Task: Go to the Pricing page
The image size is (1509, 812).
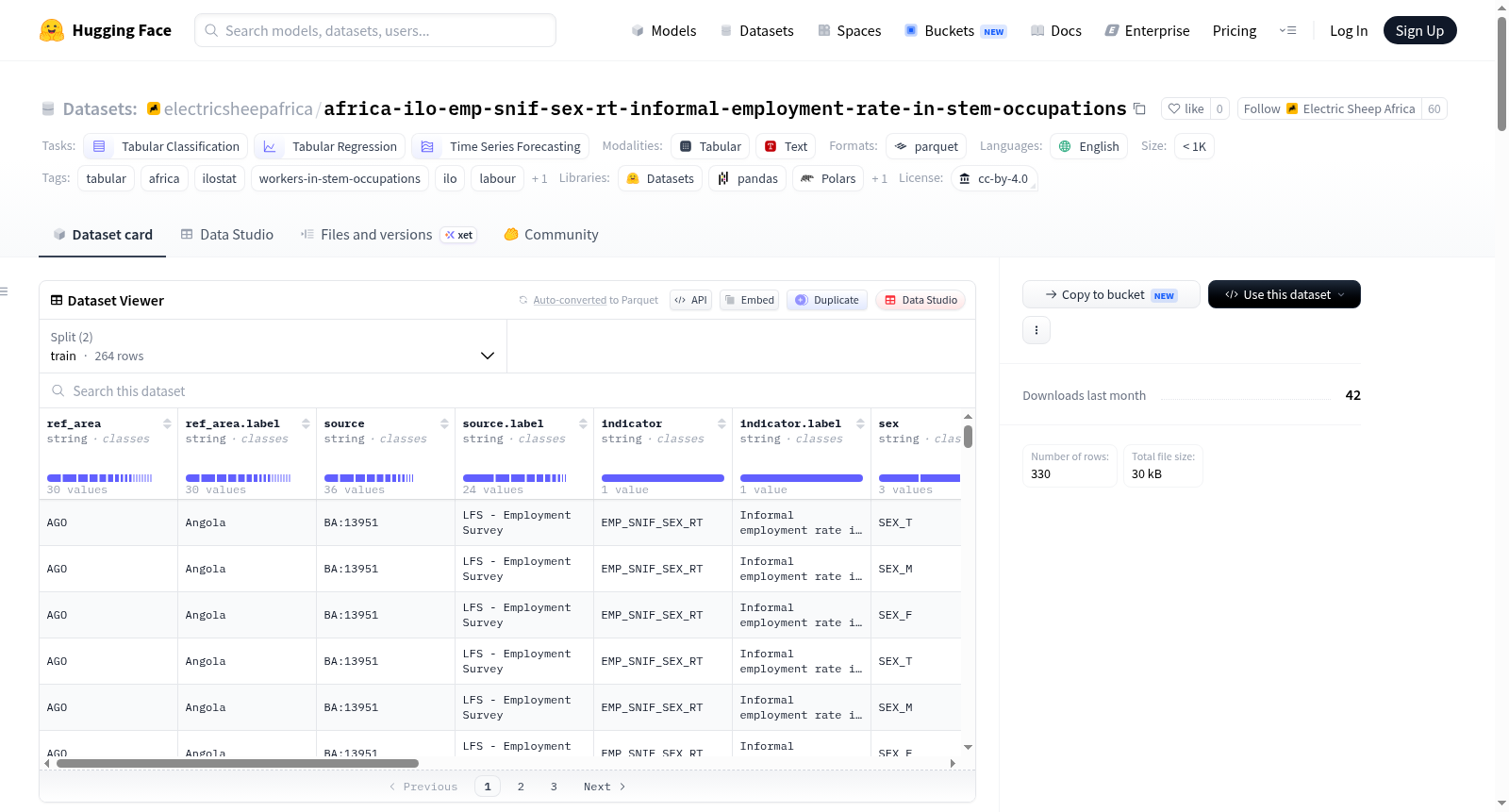Action: [1235, 30]
